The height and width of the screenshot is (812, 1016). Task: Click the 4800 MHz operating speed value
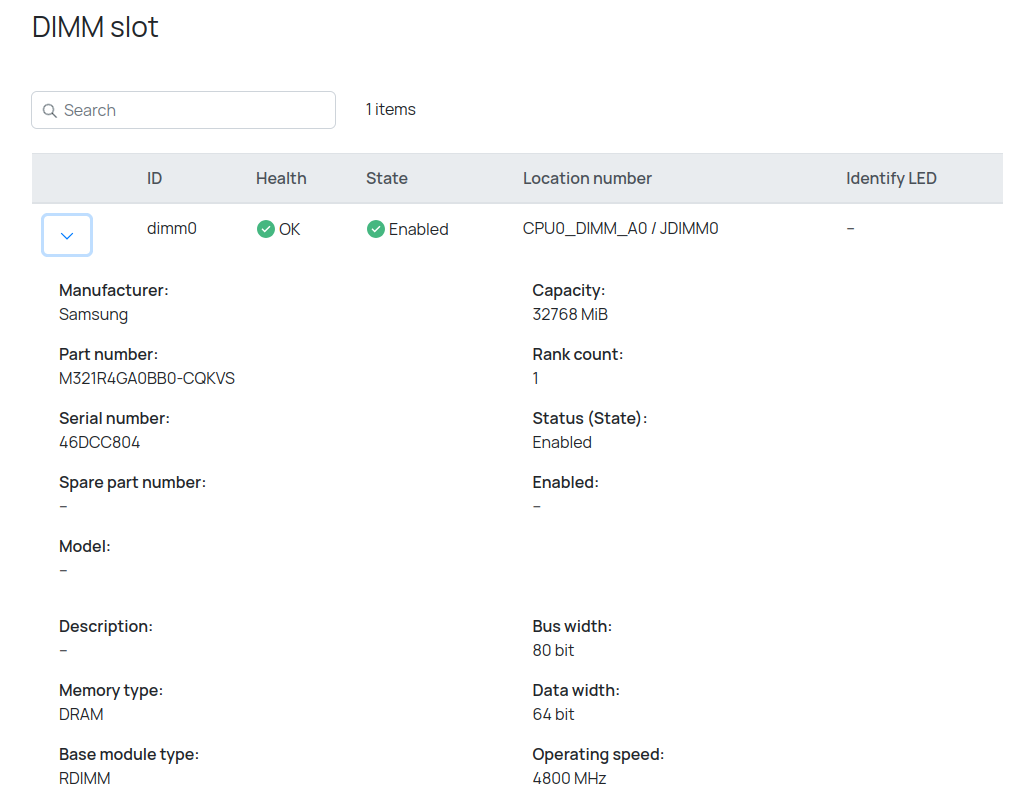[569, 778]
